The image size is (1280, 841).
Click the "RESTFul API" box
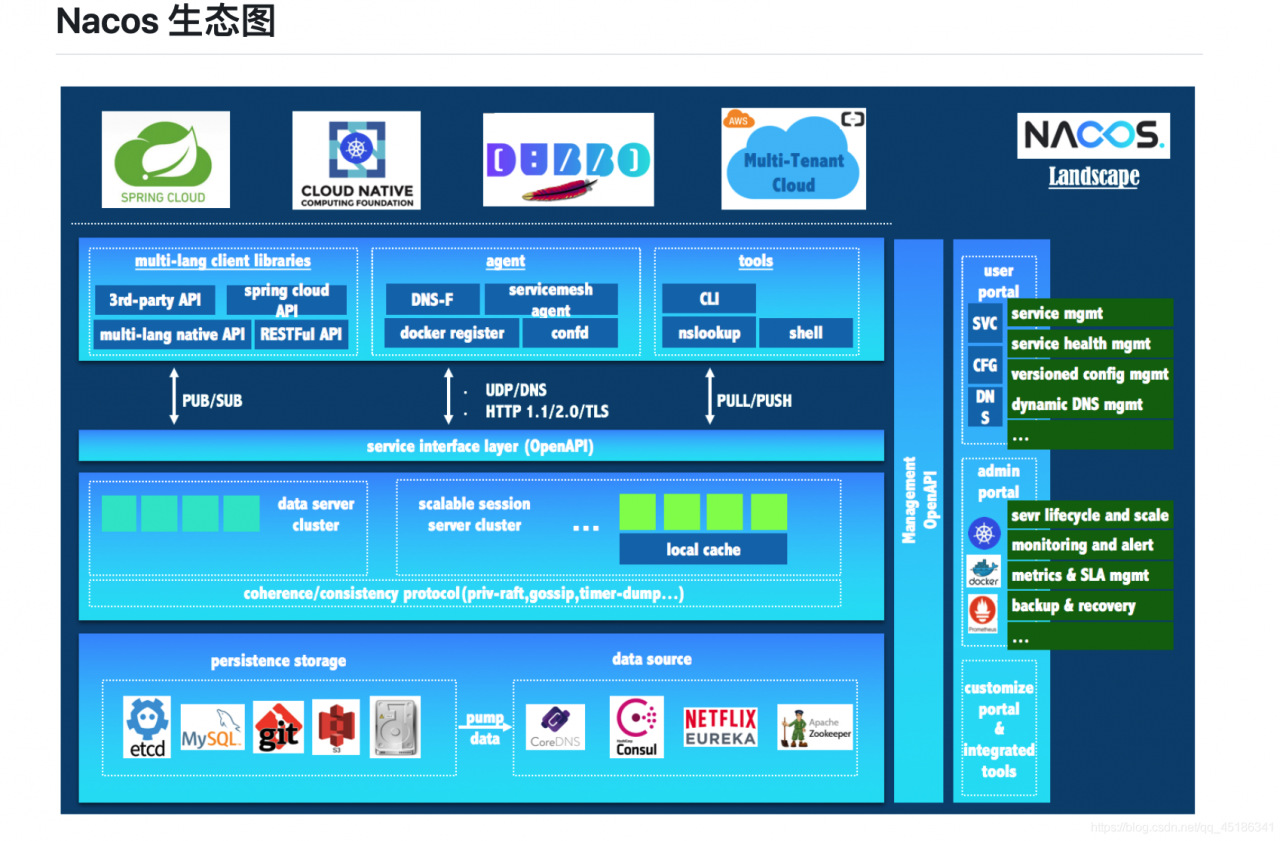coord(301,334)
